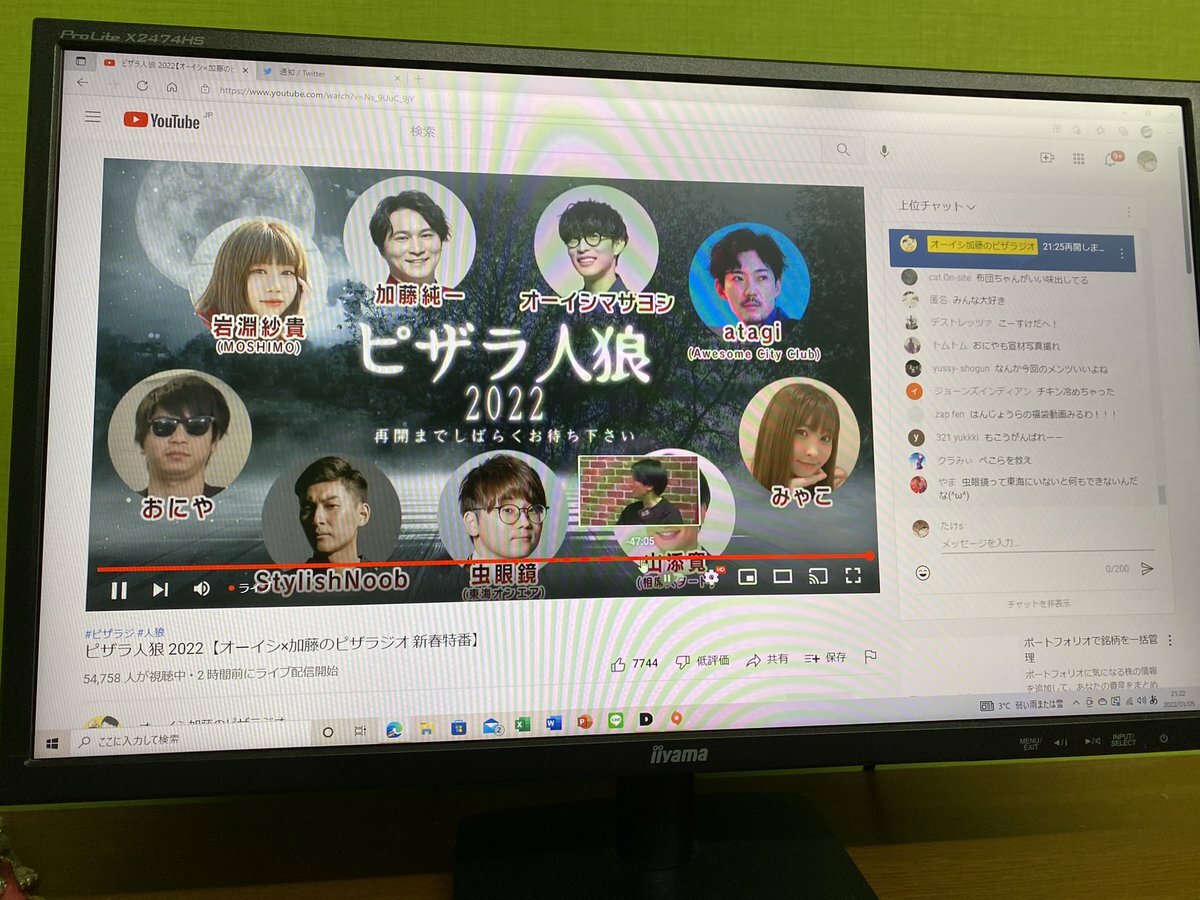Switch to miniplayer mode

746,576
